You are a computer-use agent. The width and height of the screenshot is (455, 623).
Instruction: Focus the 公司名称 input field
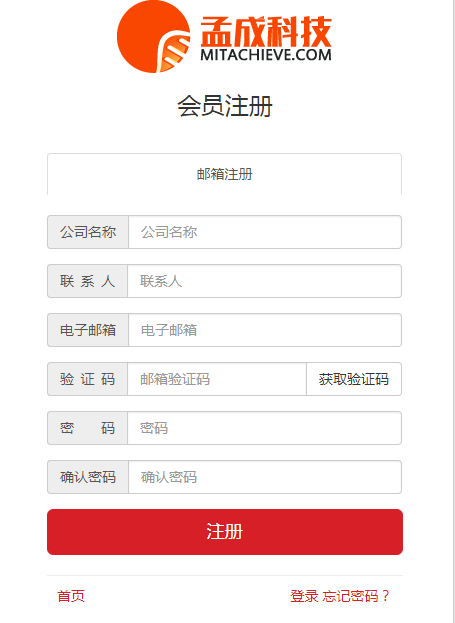pyautogui.click(x=265, y=232)
